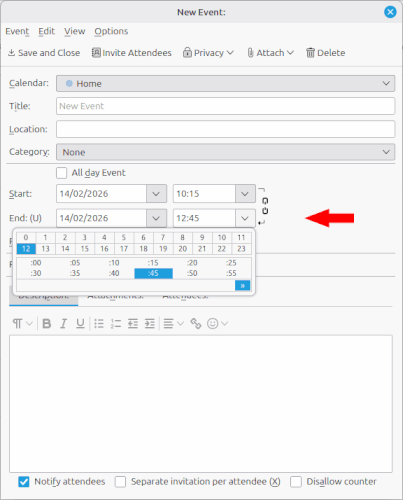Open the Category None dropdown
403x500 pixels.
pyautogui.click(x=225, y=152)
